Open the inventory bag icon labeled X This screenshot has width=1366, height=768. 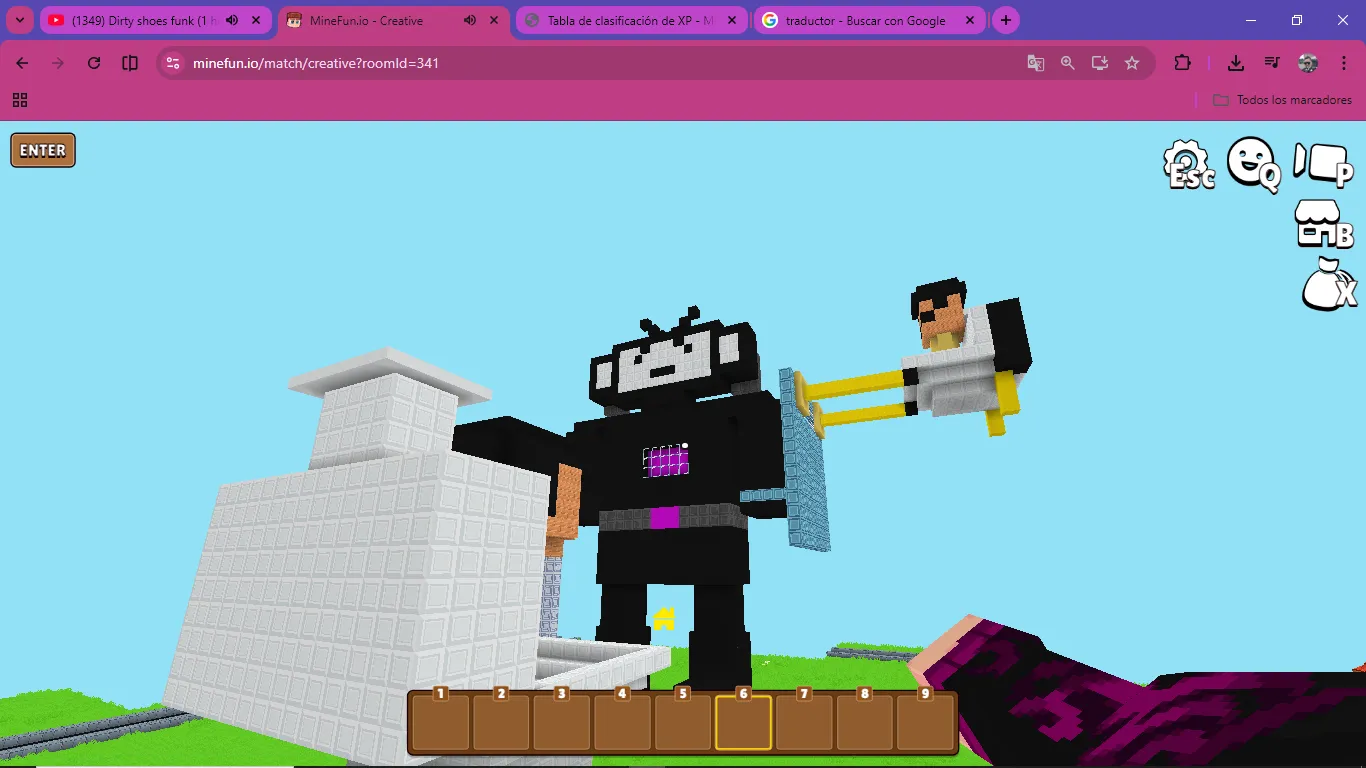(1329, 284)
